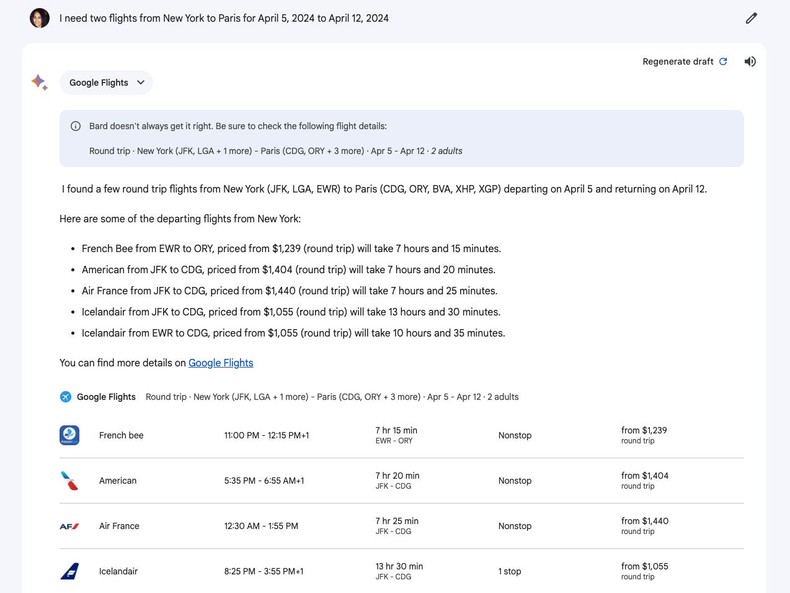Click the user prompt text at top
This screenshot has height=593, width=790.
tap(224, 18)
